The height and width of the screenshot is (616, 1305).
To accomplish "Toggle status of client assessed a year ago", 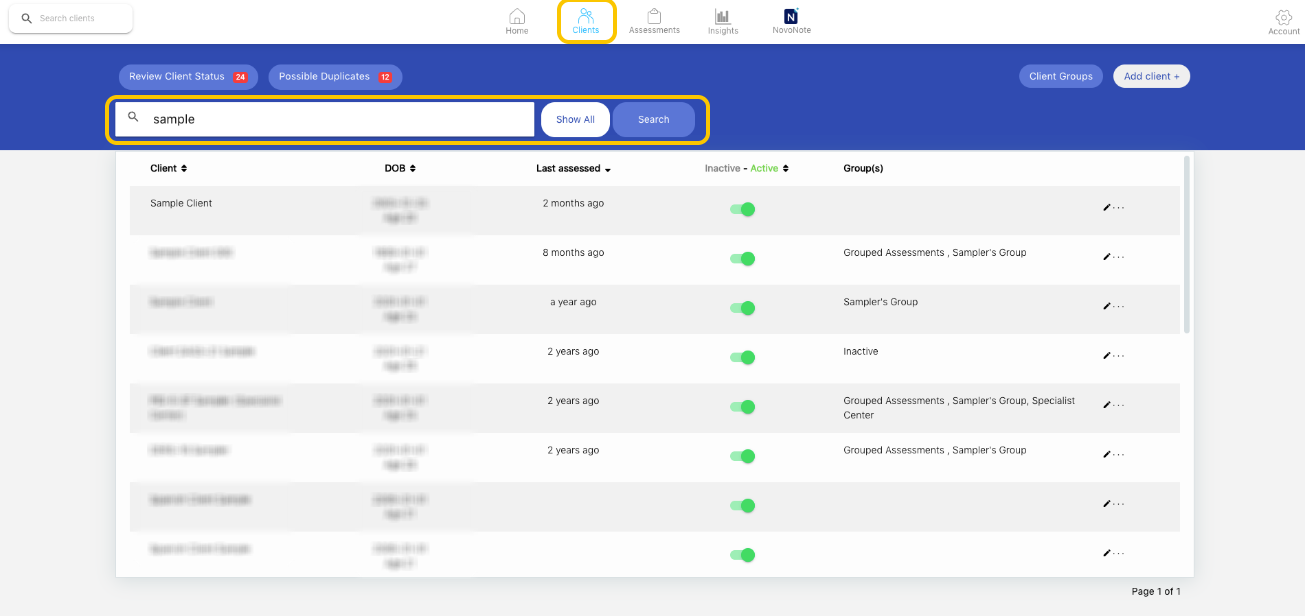I will pos(742,308).
